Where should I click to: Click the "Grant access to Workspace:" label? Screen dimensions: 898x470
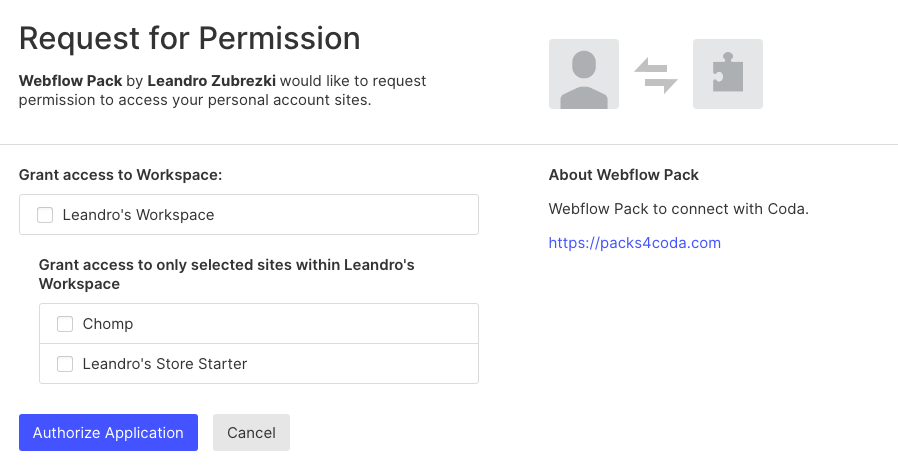(120, 175)
